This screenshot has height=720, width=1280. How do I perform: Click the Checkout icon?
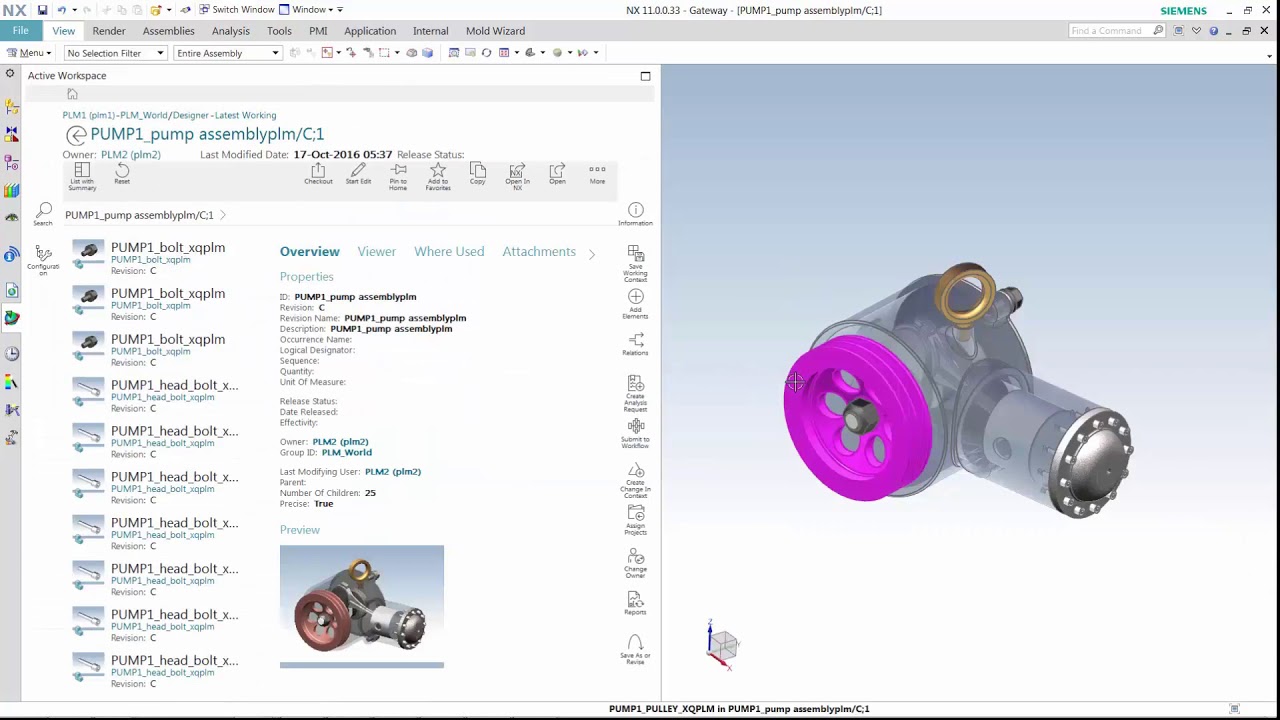tap(318, 174)
